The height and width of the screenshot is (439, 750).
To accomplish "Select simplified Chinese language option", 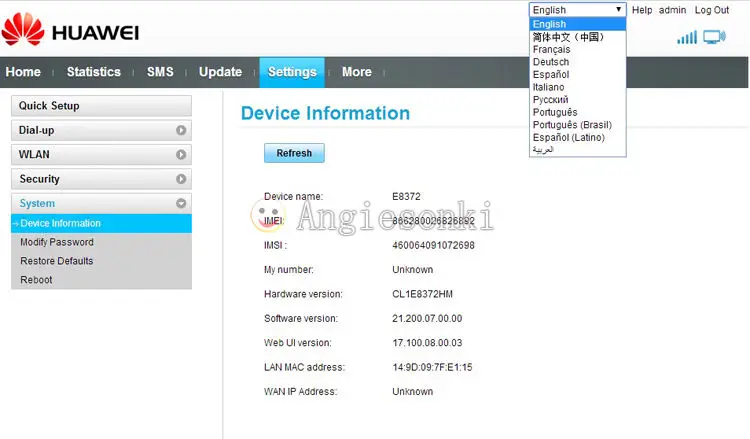I will point(577,37).
